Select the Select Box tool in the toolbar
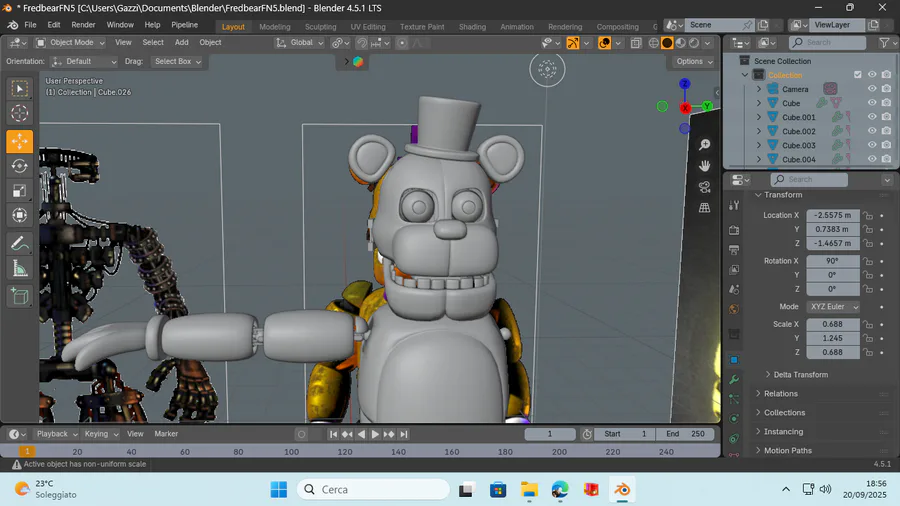900x506 pixels. click(20, 88)
